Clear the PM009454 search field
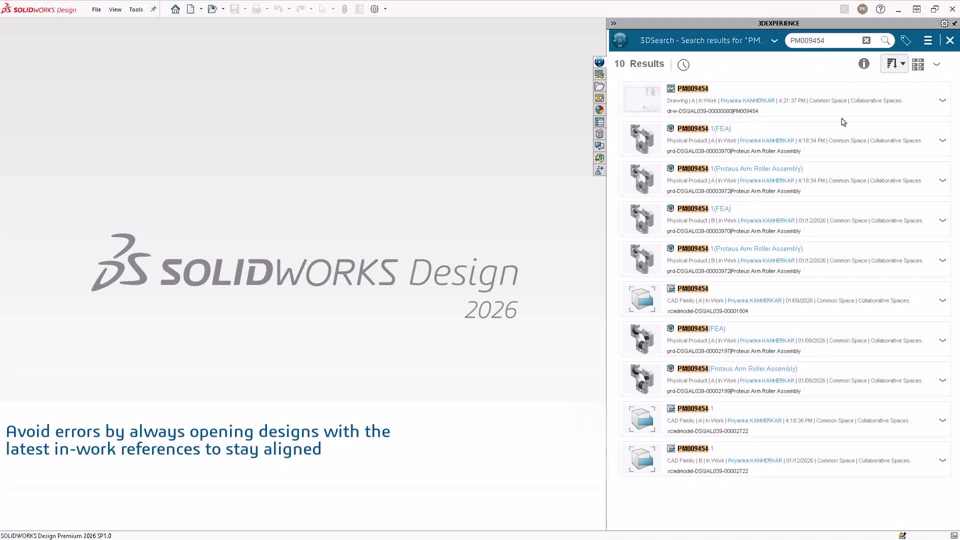This screenshot has height=540, width=960. pos(866,40)
